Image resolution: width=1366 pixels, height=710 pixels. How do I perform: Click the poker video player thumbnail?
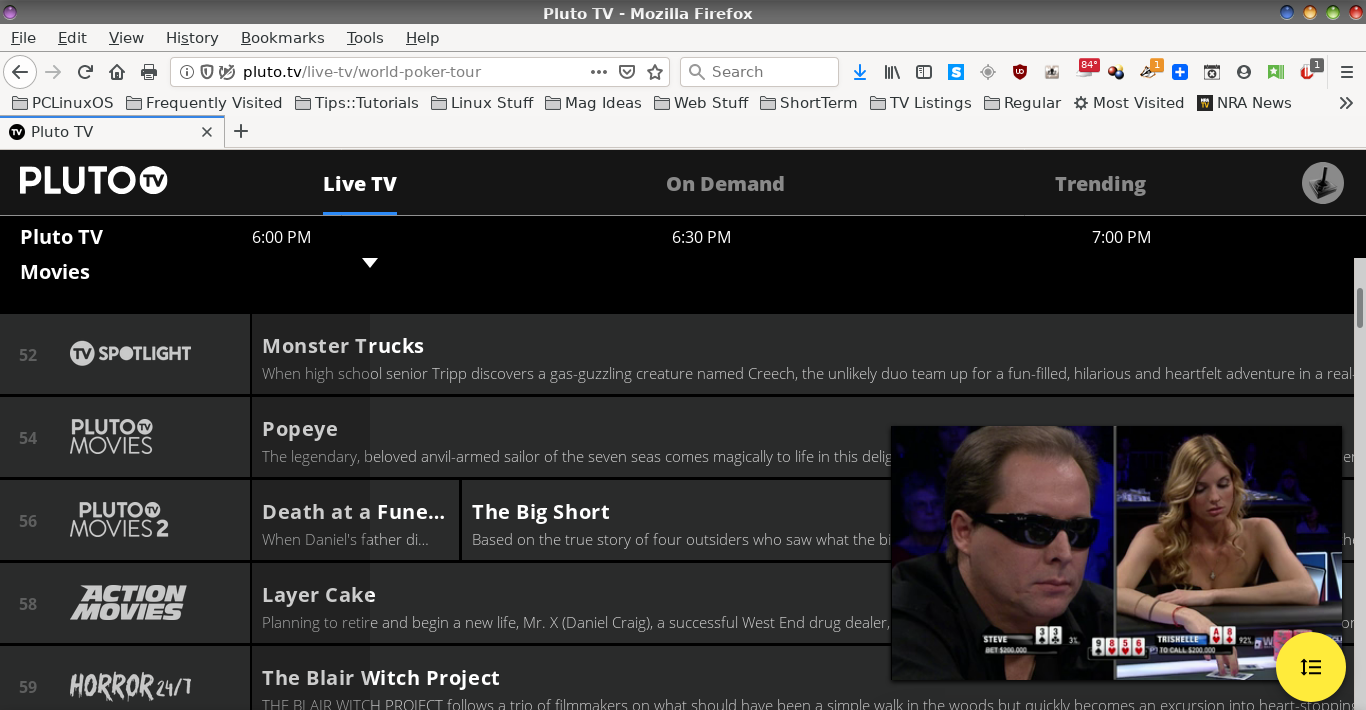coord(1116,553)
